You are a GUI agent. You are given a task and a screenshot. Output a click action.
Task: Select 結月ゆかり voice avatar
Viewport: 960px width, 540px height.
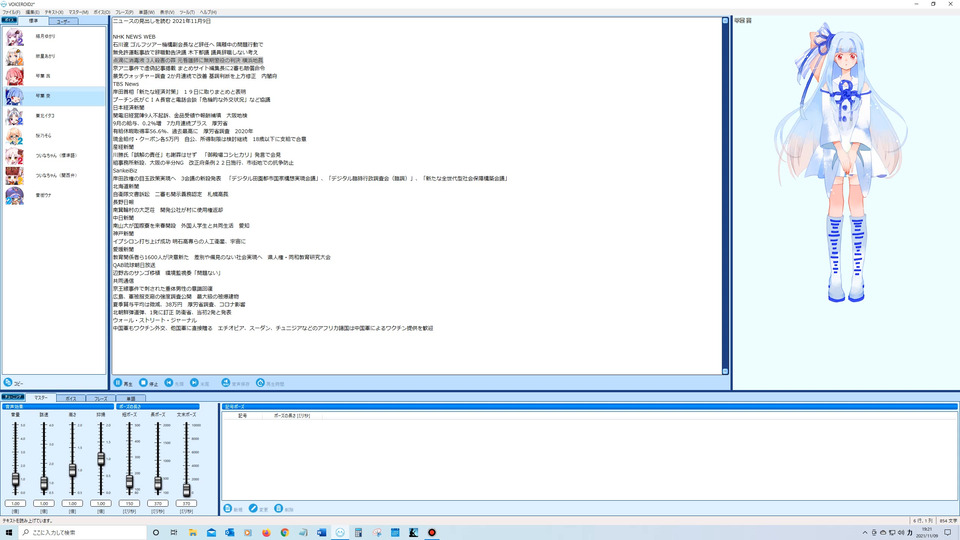point(15,37)
